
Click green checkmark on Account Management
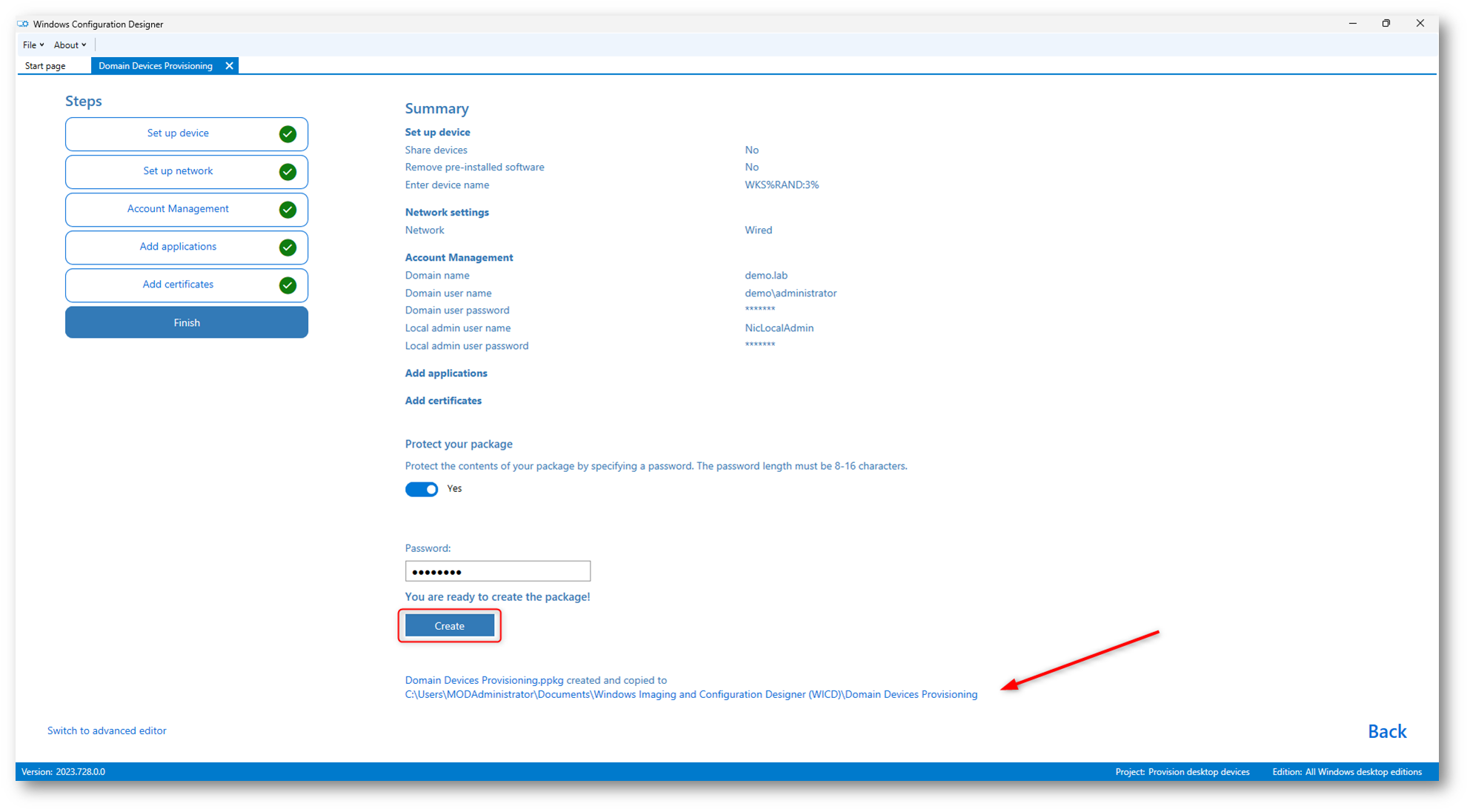(288, 210)
